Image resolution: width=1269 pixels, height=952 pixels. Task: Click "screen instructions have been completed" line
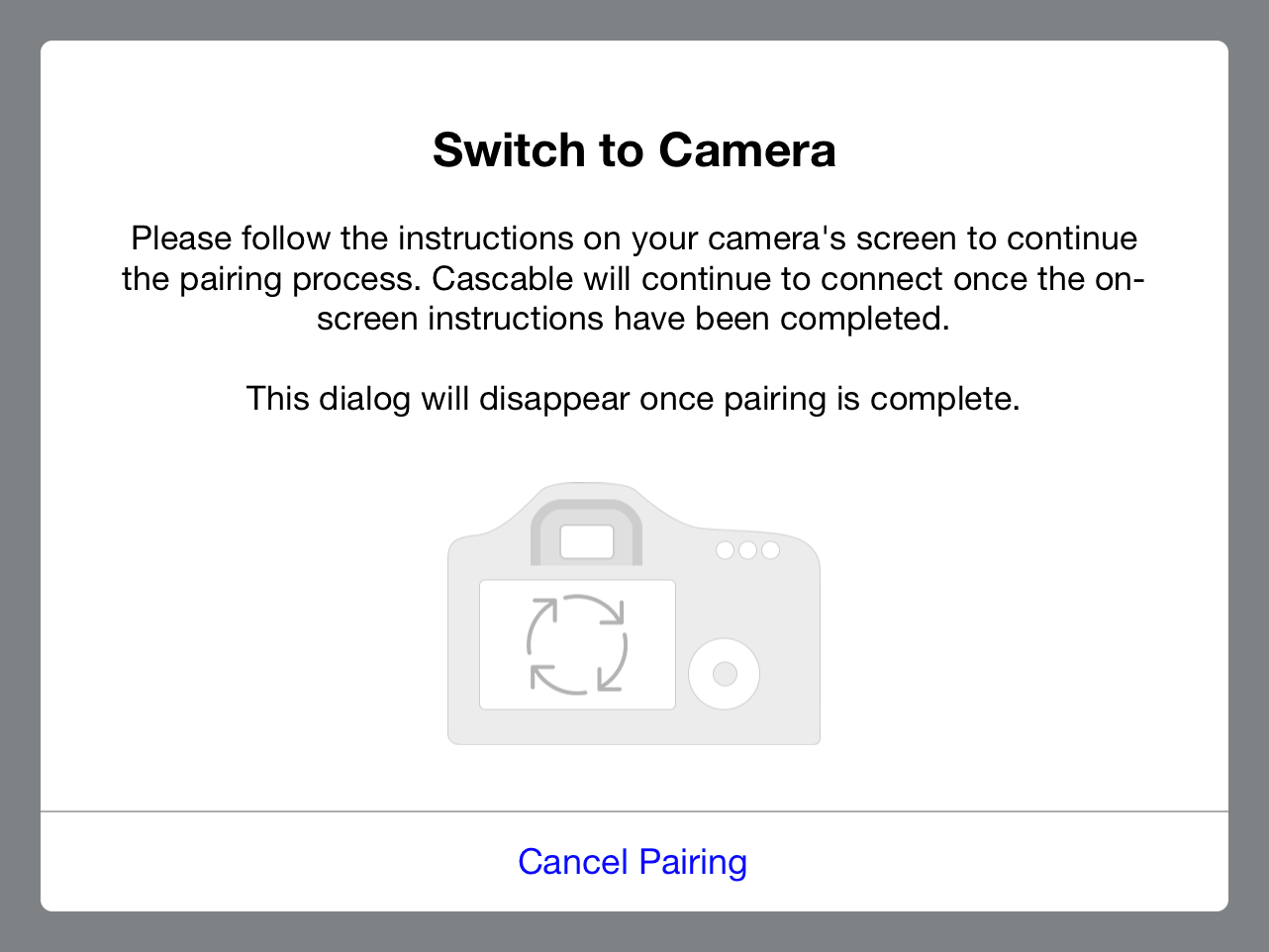click(633, 319)
